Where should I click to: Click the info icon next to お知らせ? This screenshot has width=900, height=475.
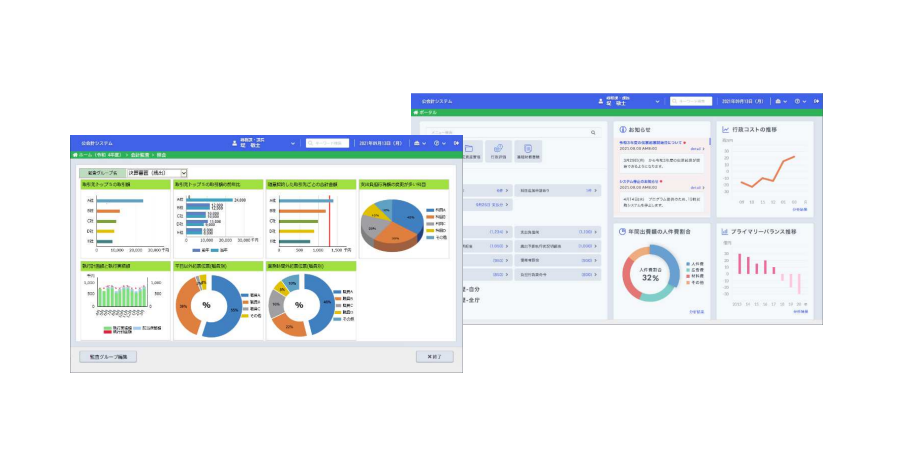coord(621,129)
